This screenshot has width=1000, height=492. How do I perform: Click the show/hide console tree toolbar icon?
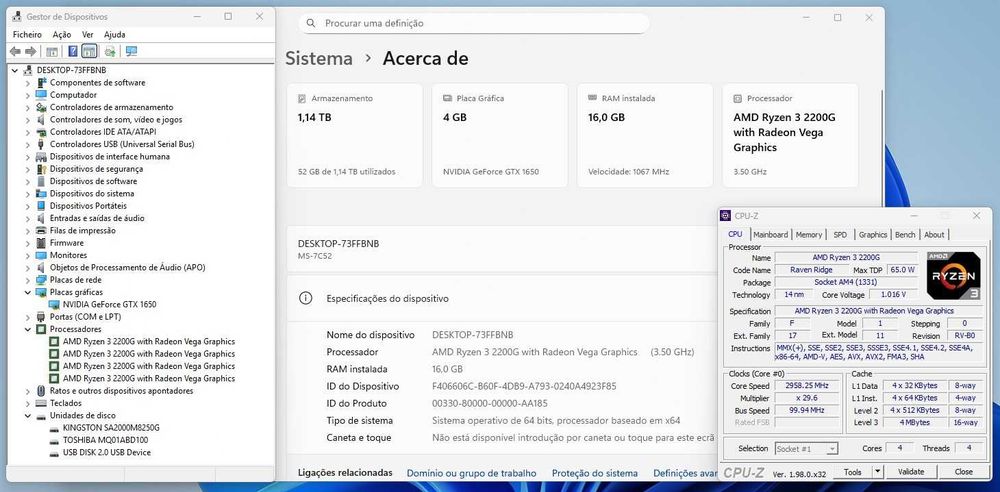click(x=52, y=52)
